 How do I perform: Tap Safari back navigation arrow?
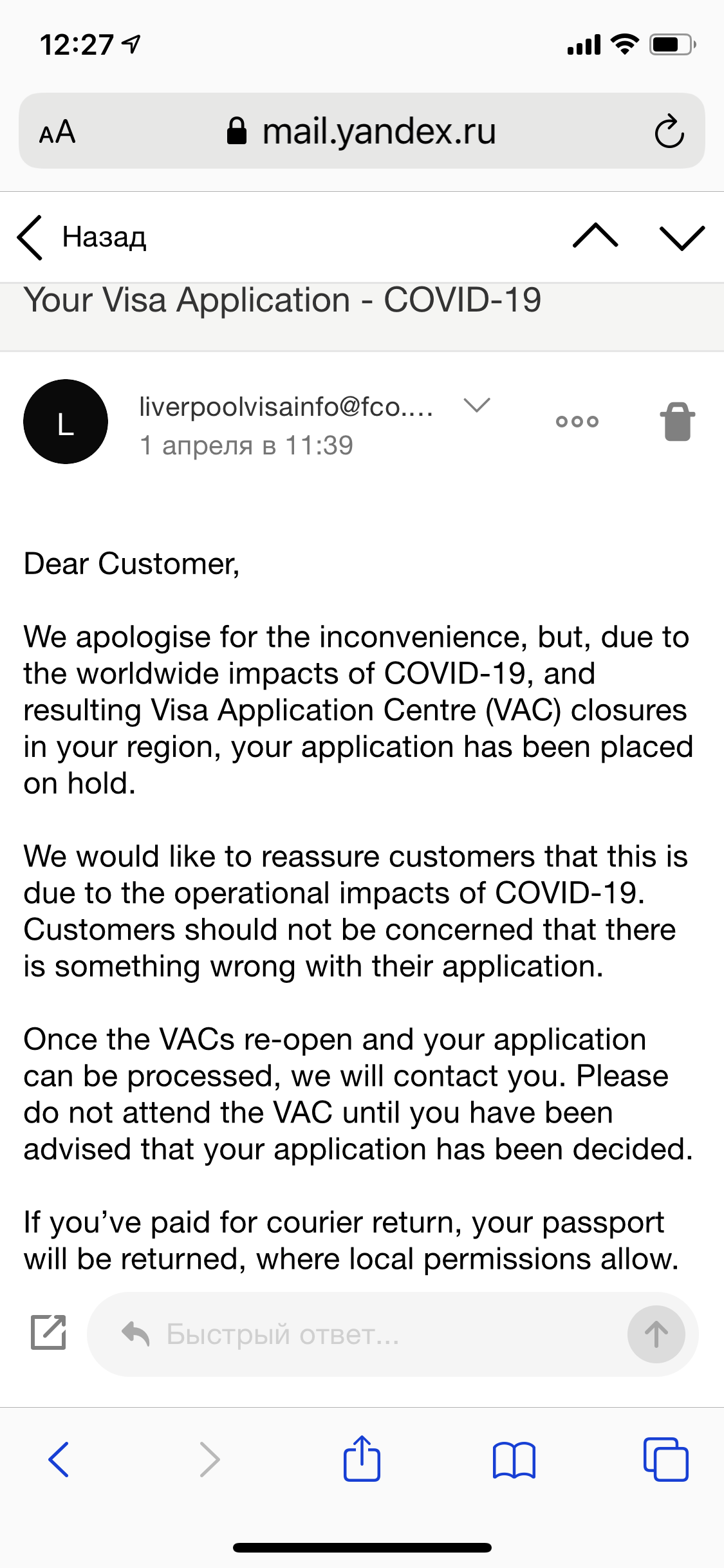(x=59, y=1459)
